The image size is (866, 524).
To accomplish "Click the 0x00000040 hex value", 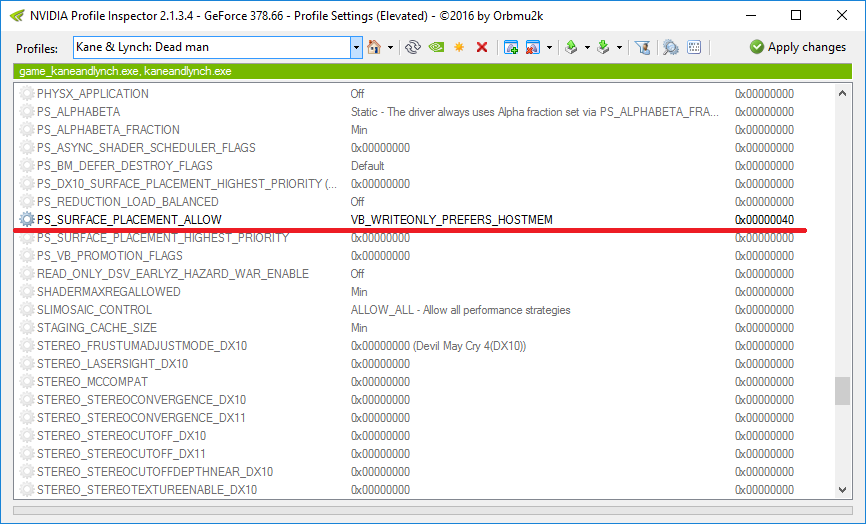I will point(764,220).
